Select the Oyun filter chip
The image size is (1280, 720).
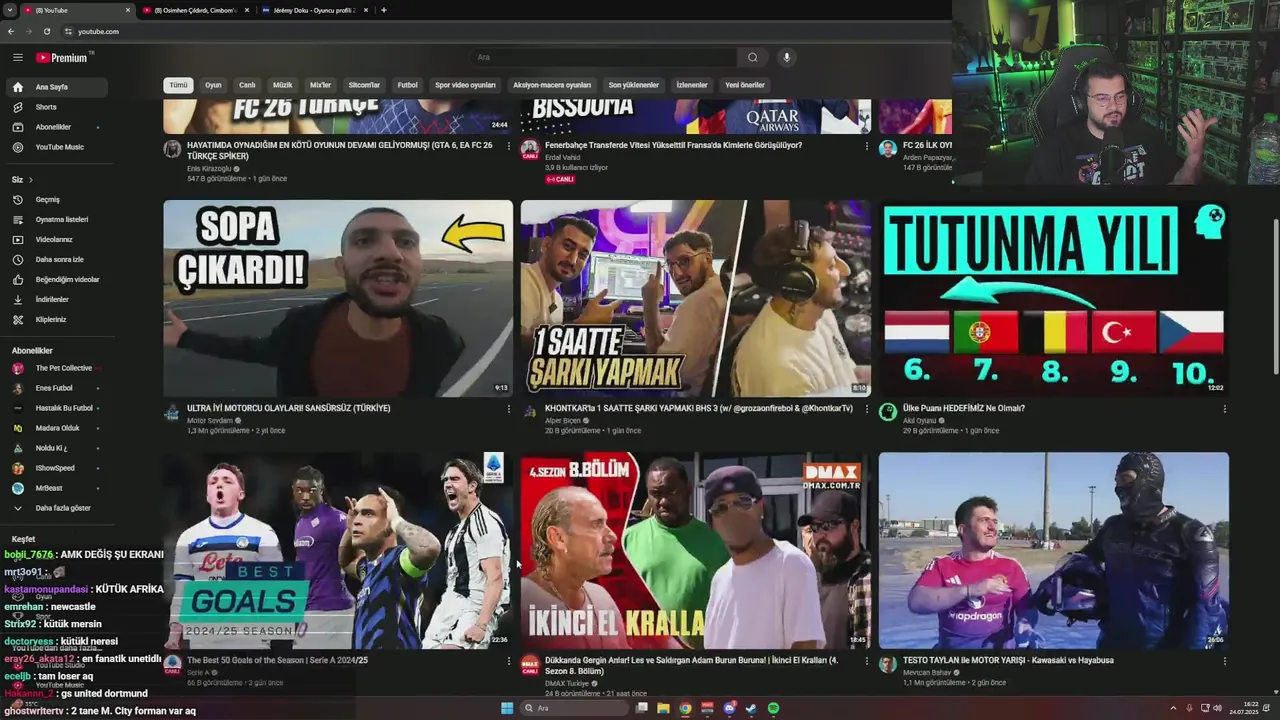click(213, 85)
